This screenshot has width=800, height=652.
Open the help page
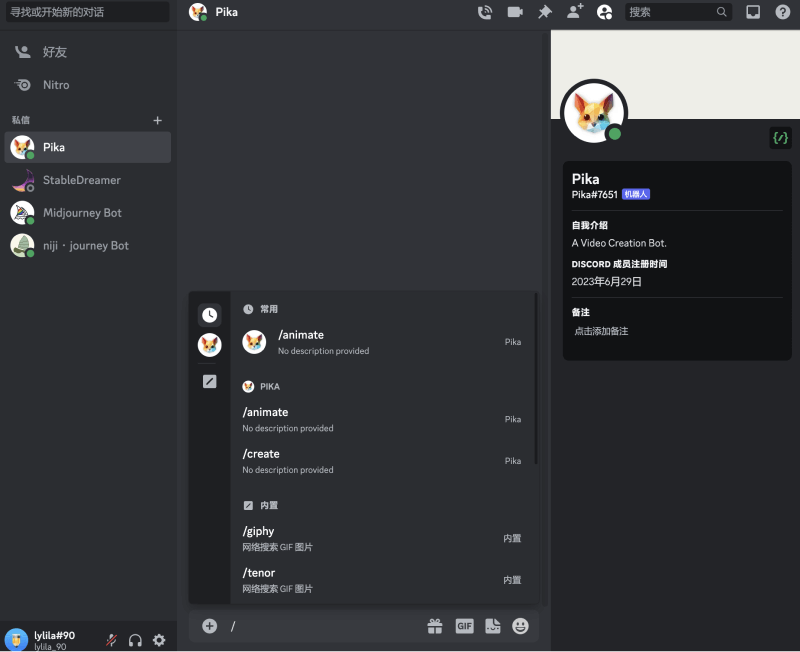coord(782,12)
